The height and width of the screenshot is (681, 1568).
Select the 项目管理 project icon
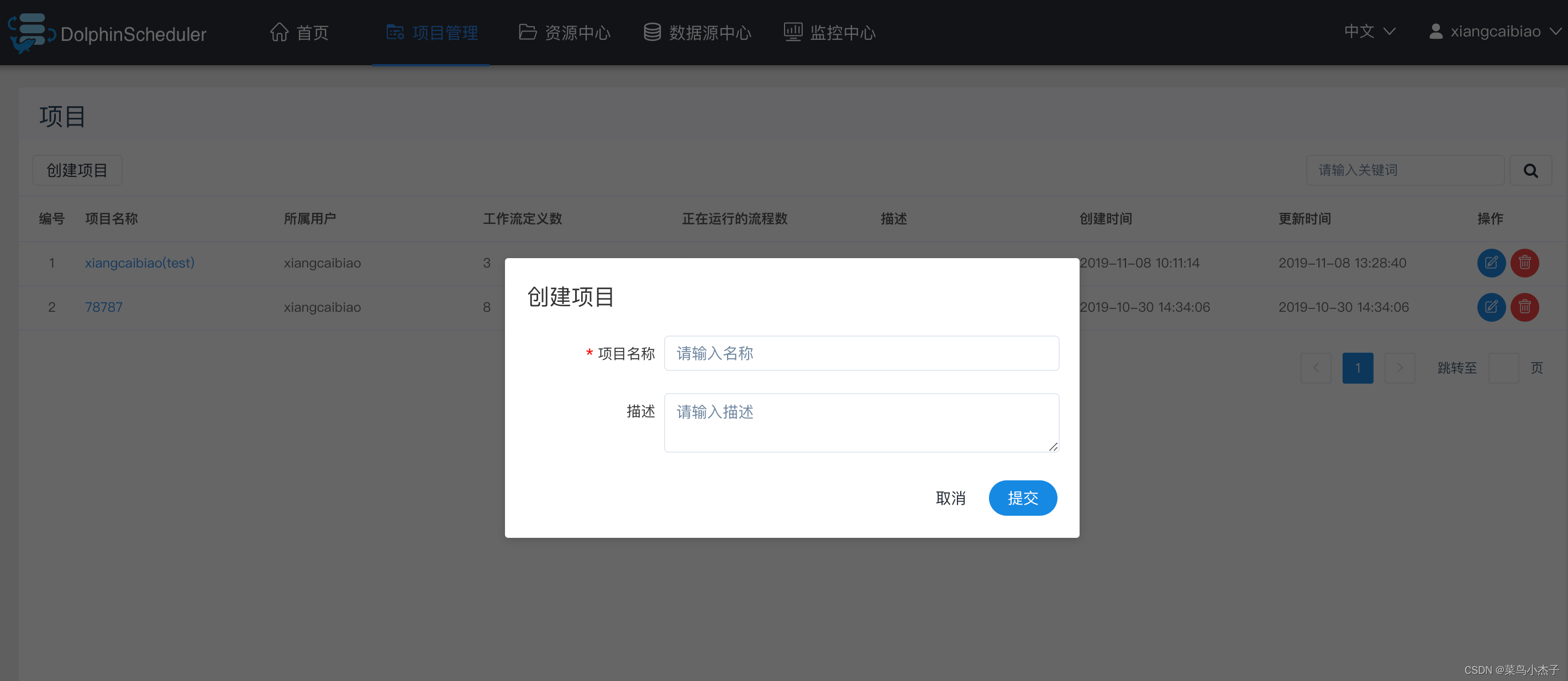pyautogui.click(x=395, y=32)
